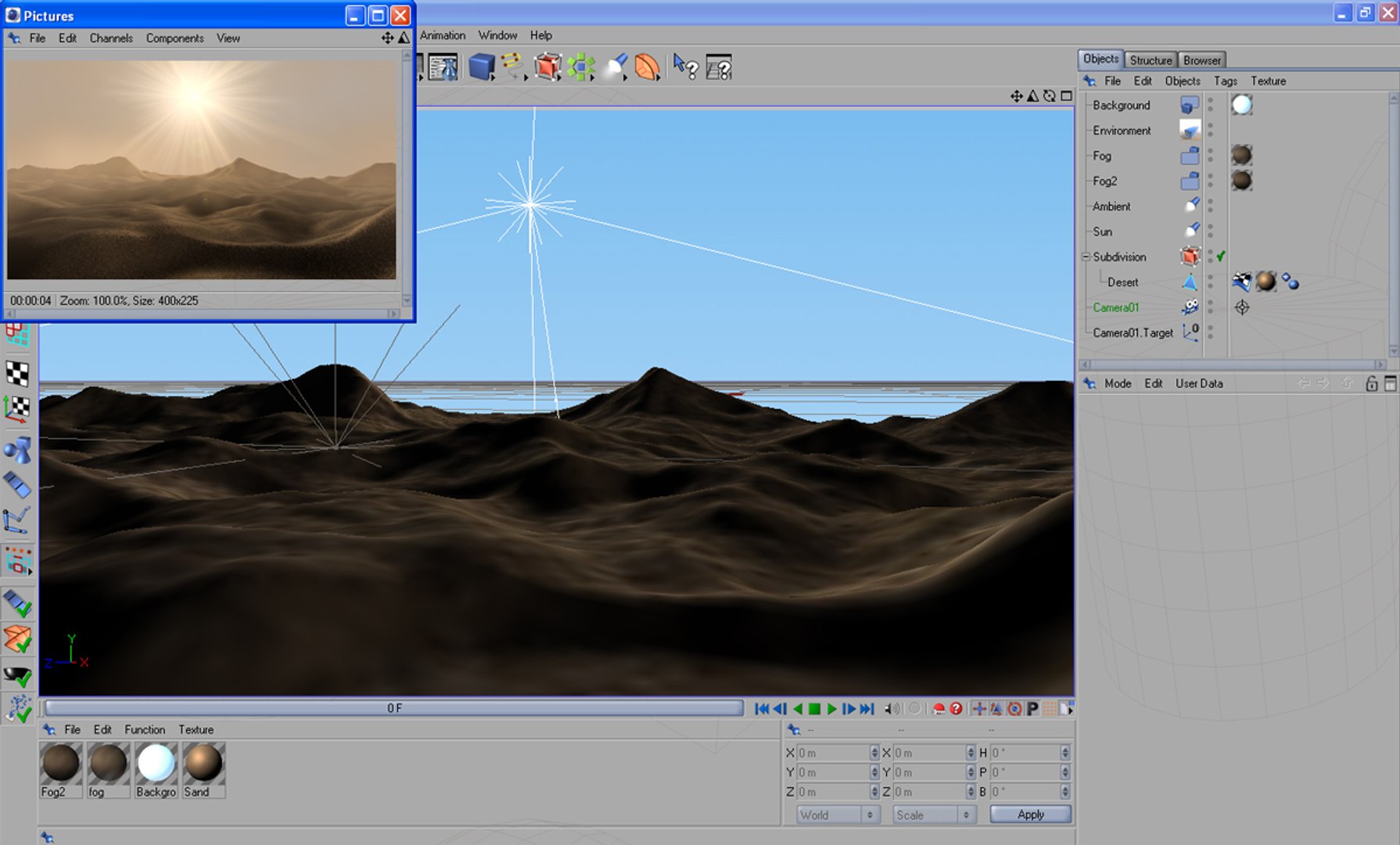Jump to the start of the animation
This screenshot has width=1400, height=845.
[x=762, y=709]
